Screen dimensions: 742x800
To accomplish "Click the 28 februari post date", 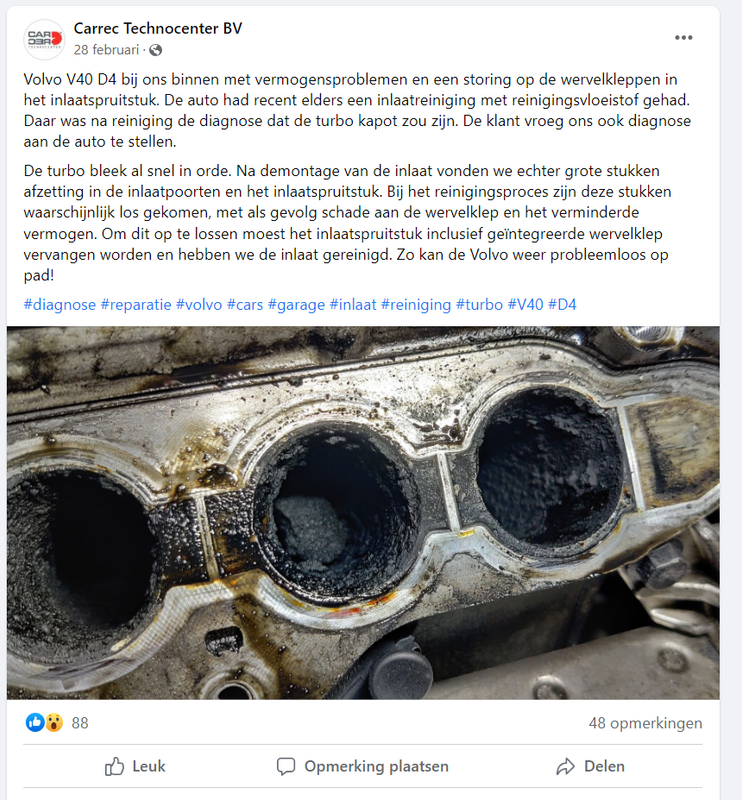I will tap(106, 49).
